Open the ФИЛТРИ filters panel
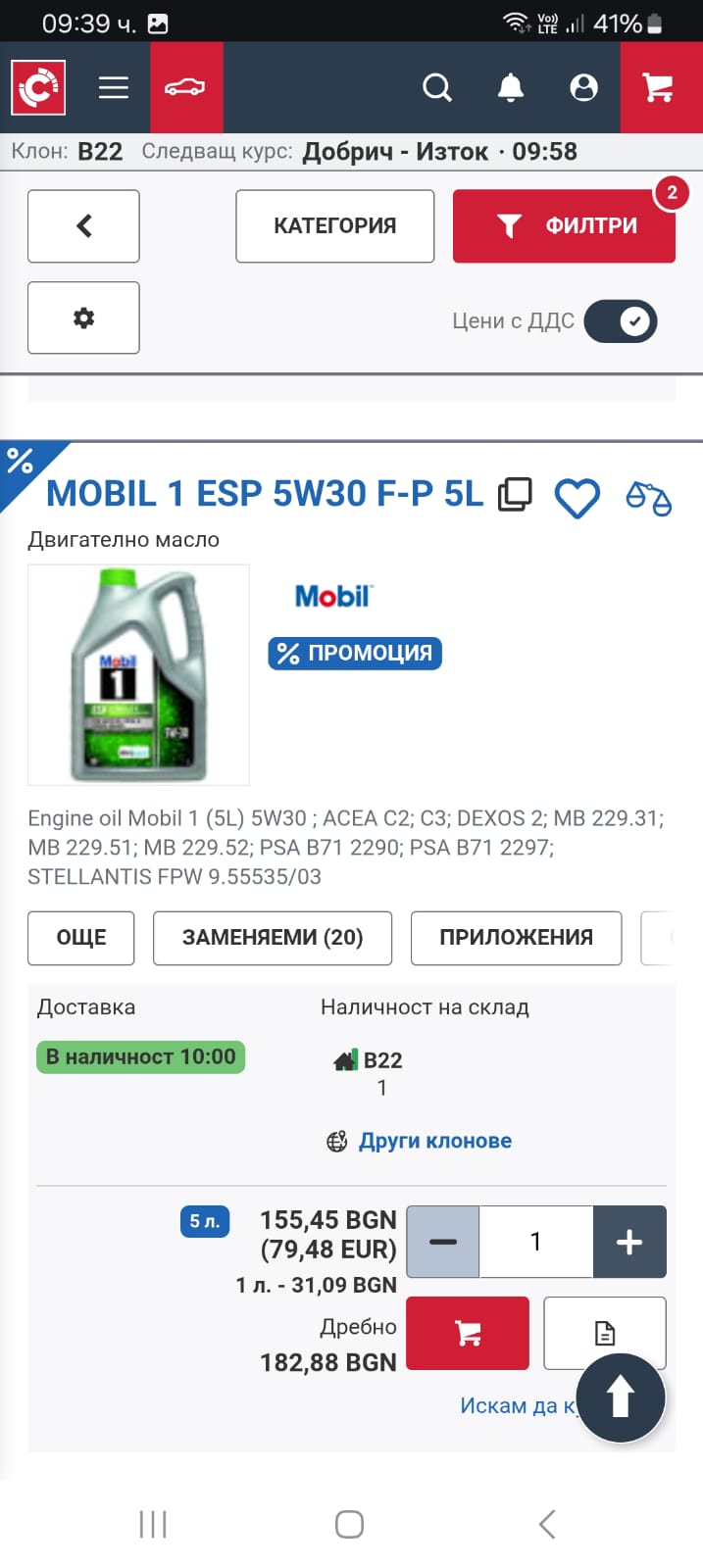This screenshot has width=703, height=1568. pos(564,226)
